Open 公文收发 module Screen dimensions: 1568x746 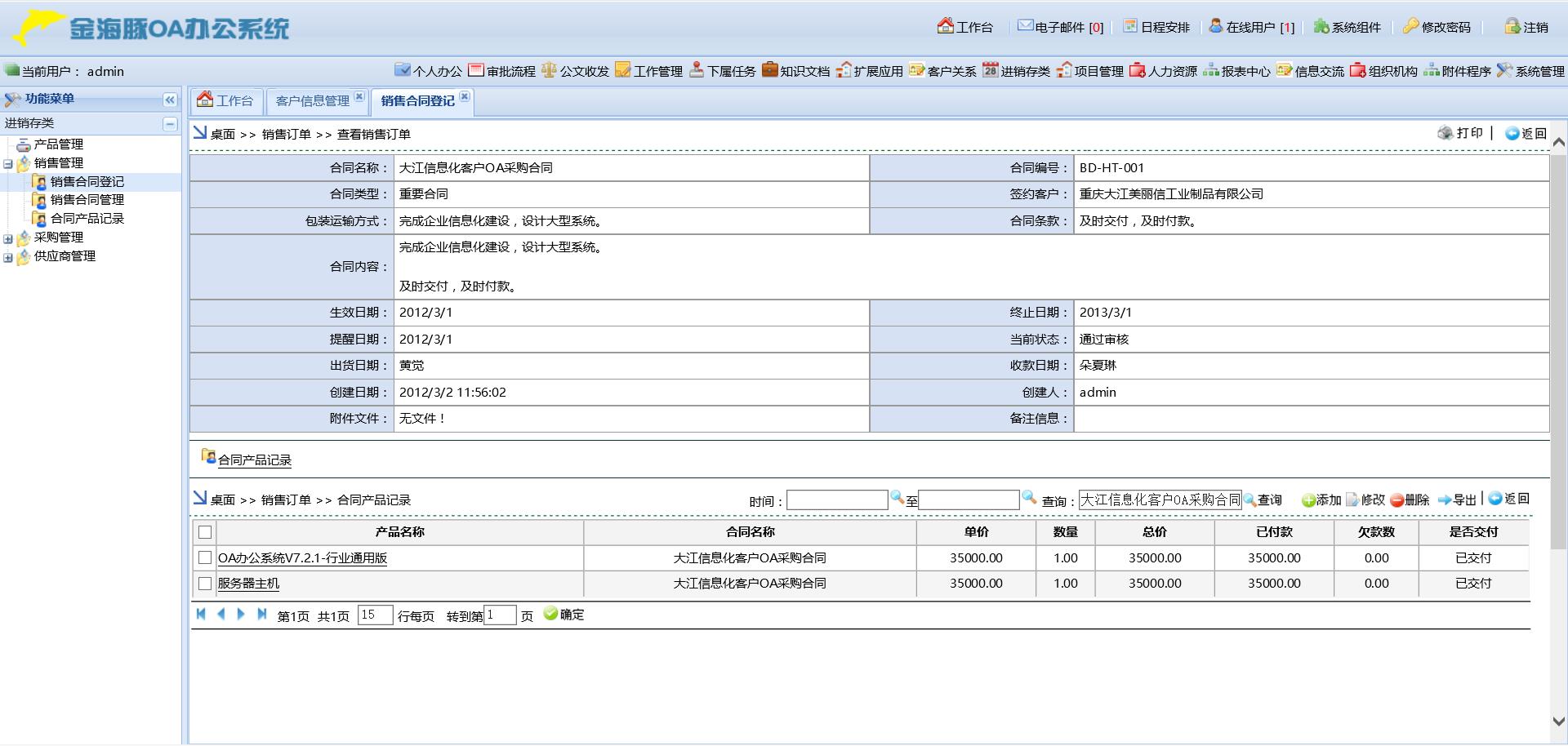coord(575,71)
